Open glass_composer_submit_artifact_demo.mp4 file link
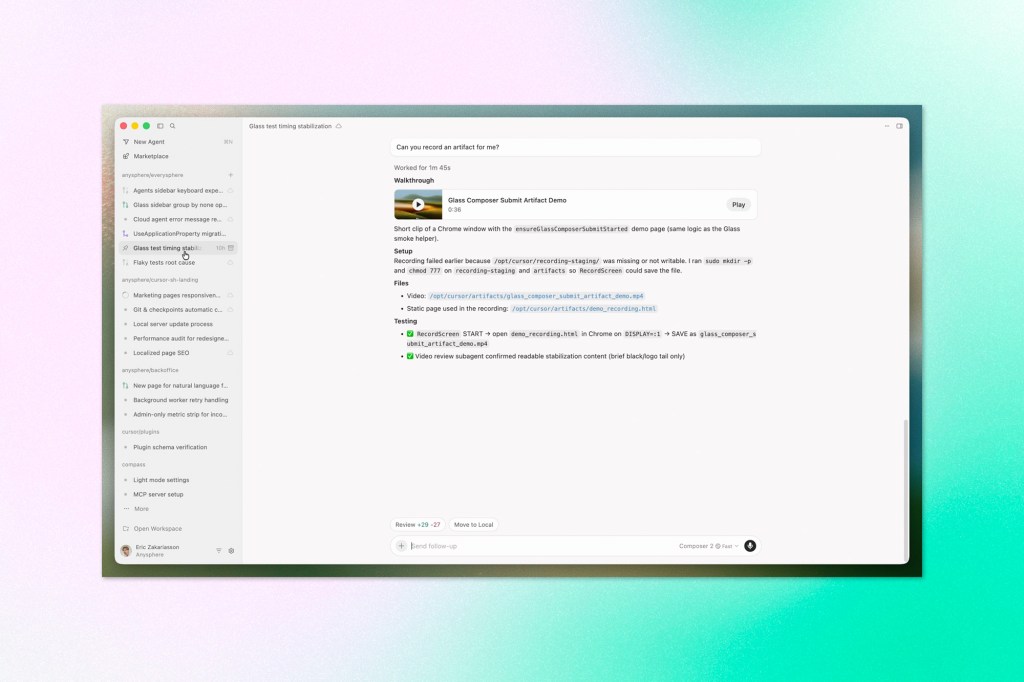 [x=536, y=296]
